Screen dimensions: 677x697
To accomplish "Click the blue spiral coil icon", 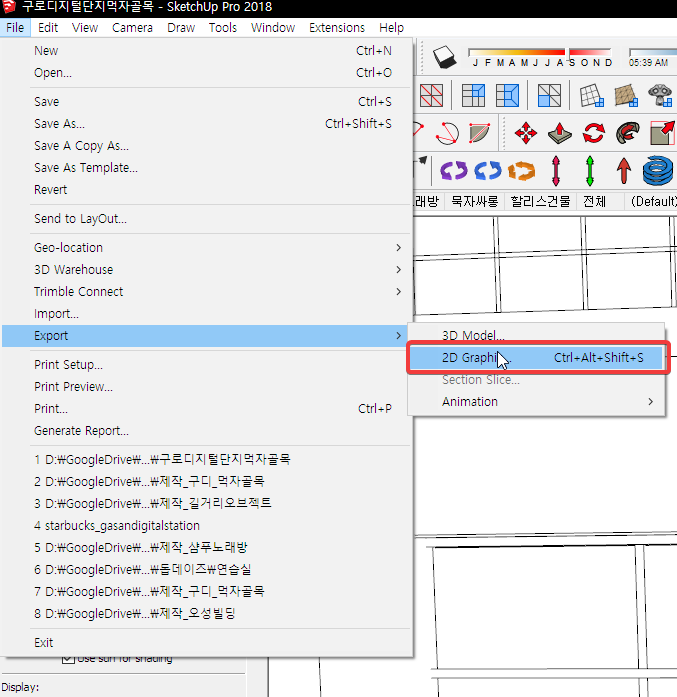I will pyautogui.click(x=658, y=170).
